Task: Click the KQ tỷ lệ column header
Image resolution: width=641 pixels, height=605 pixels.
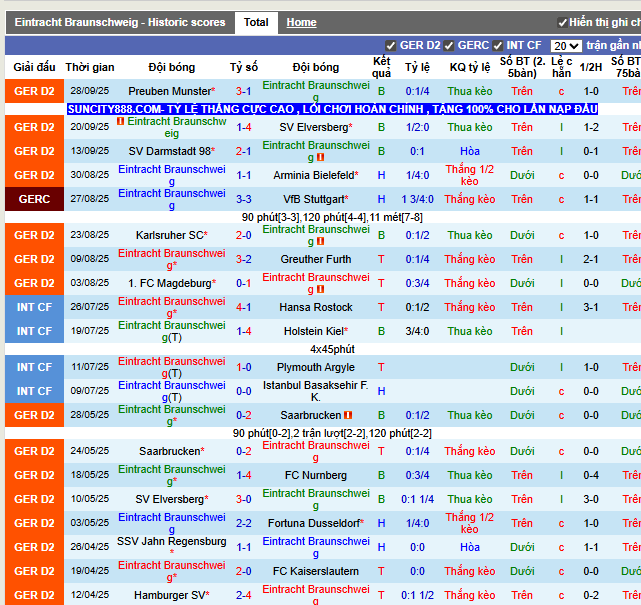Action: click(x=470, y=67)
